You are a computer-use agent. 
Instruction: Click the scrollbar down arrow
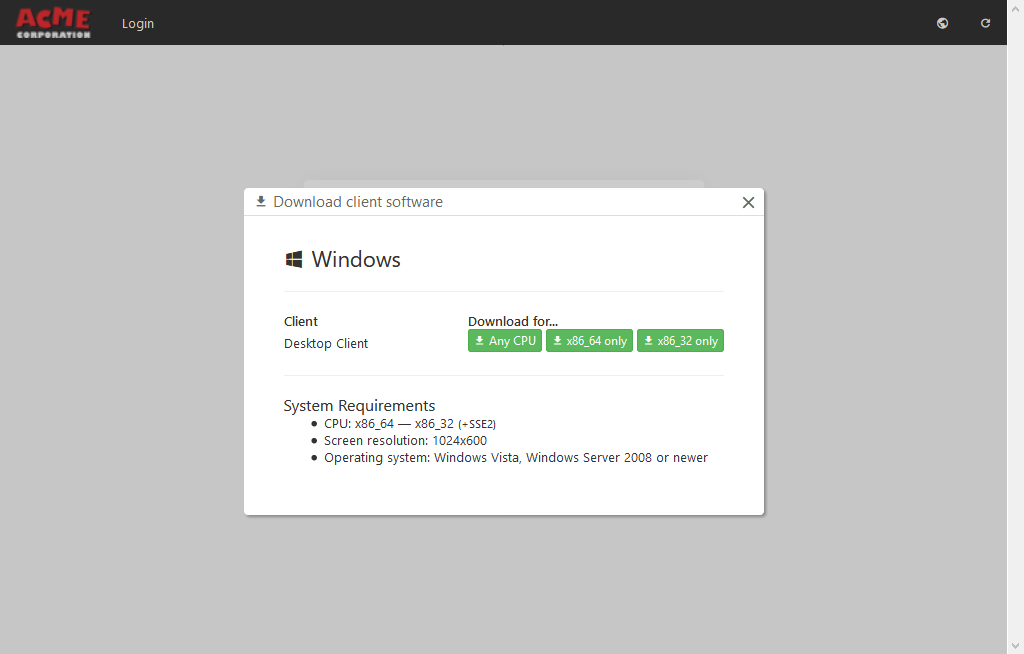[x=1016, y=646]
